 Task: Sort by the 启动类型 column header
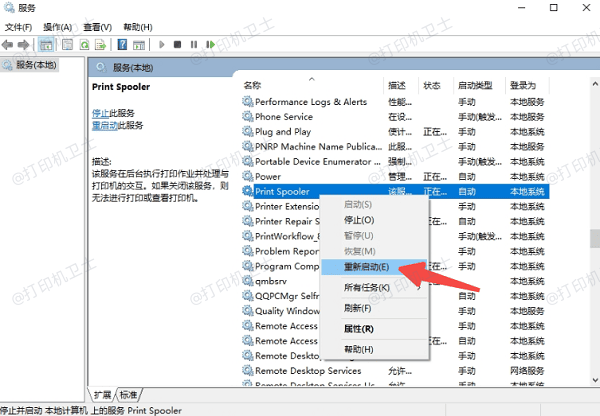coord(474,85)
